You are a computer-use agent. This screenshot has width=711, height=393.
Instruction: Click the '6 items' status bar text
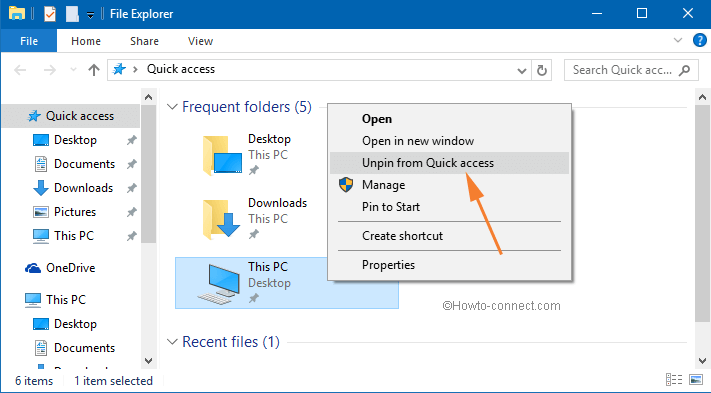click(34, 381)
